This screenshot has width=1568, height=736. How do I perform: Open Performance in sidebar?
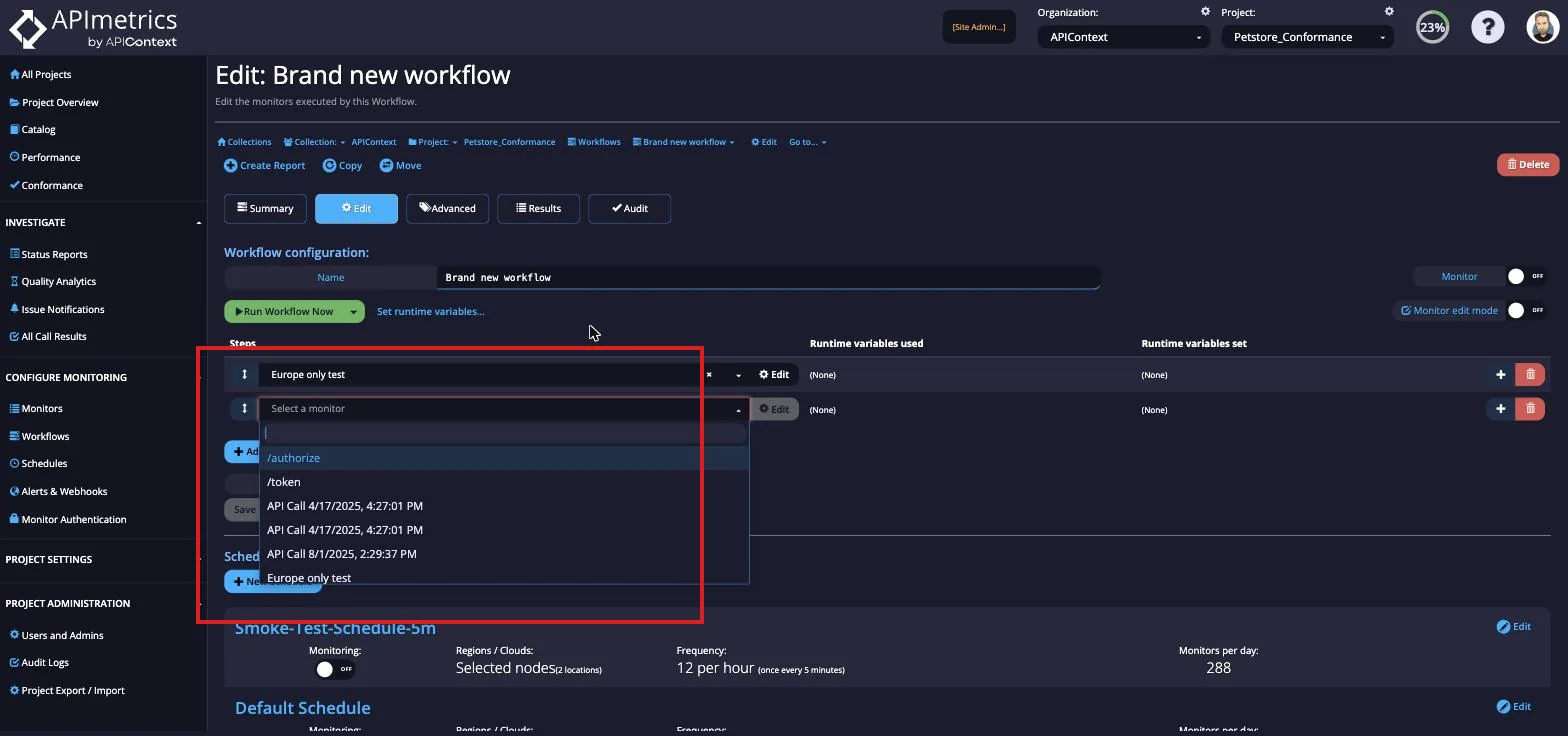[x=44, y=157]
